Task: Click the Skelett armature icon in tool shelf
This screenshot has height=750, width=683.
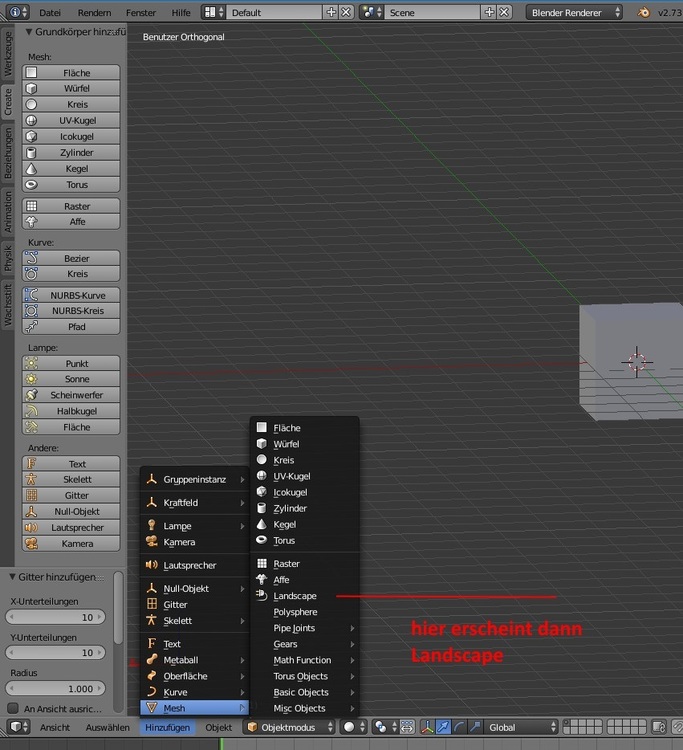Action: coord(32,480)
